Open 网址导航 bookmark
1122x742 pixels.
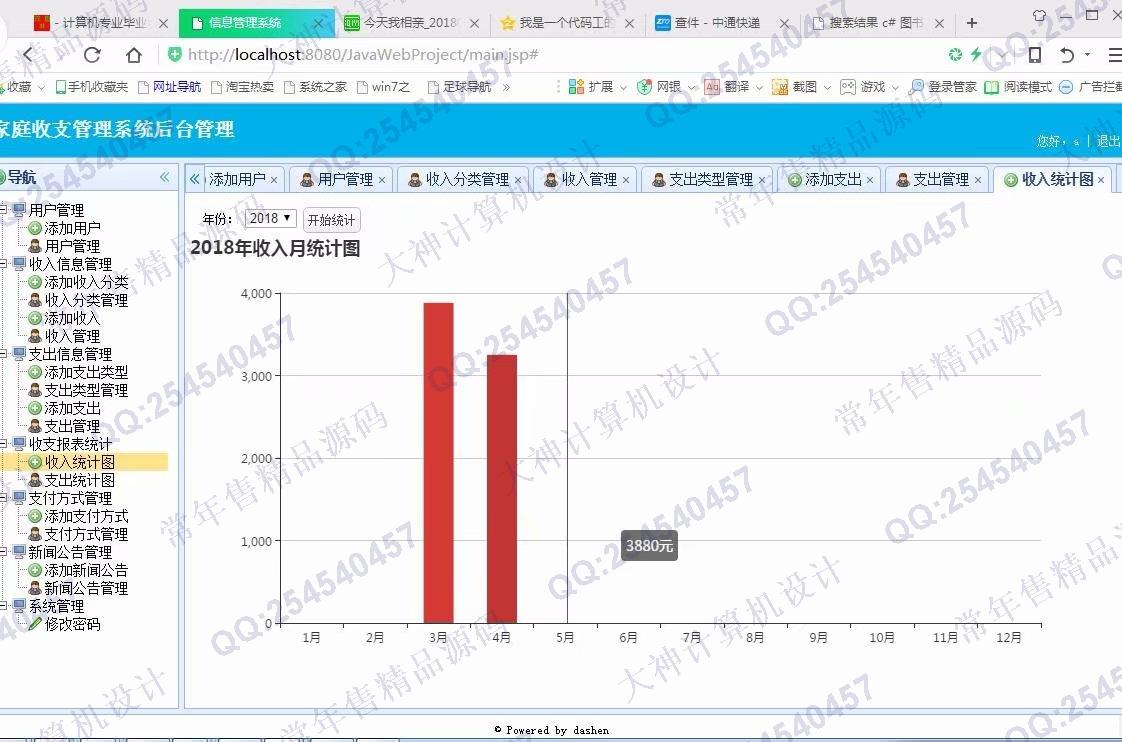tap(170, 87)
